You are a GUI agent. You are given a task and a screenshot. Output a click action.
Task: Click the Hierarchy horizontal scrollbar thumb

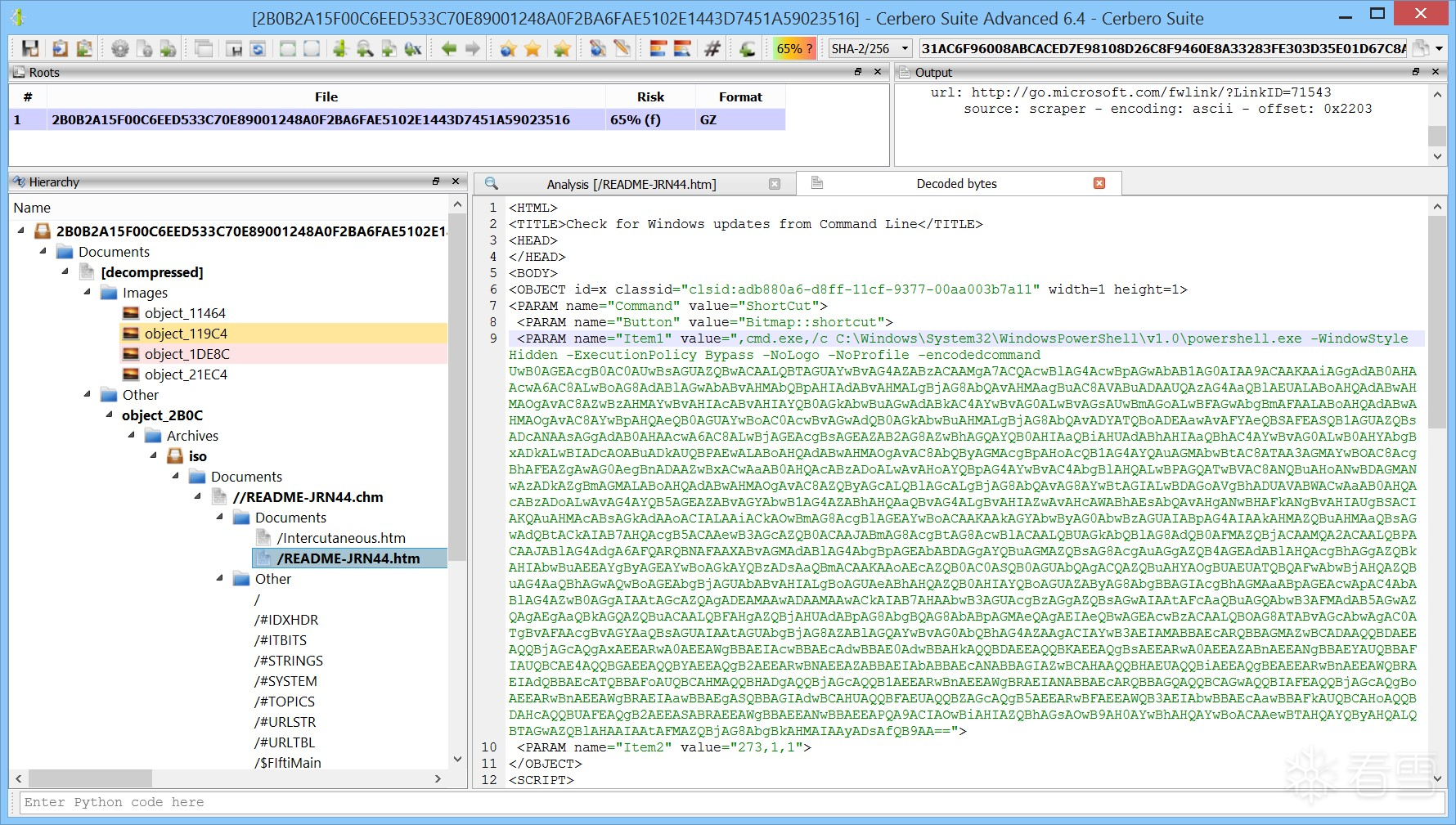pyautogui.click(x=90, y=778)
